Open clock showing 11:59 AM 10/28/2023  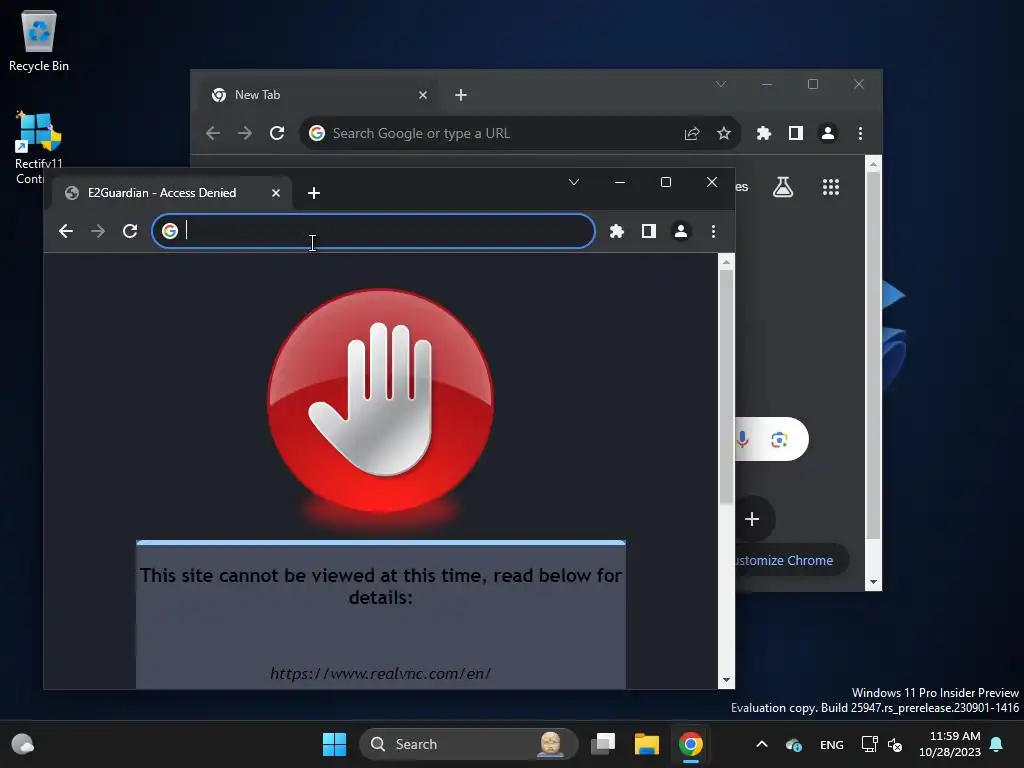pos(950,744)
